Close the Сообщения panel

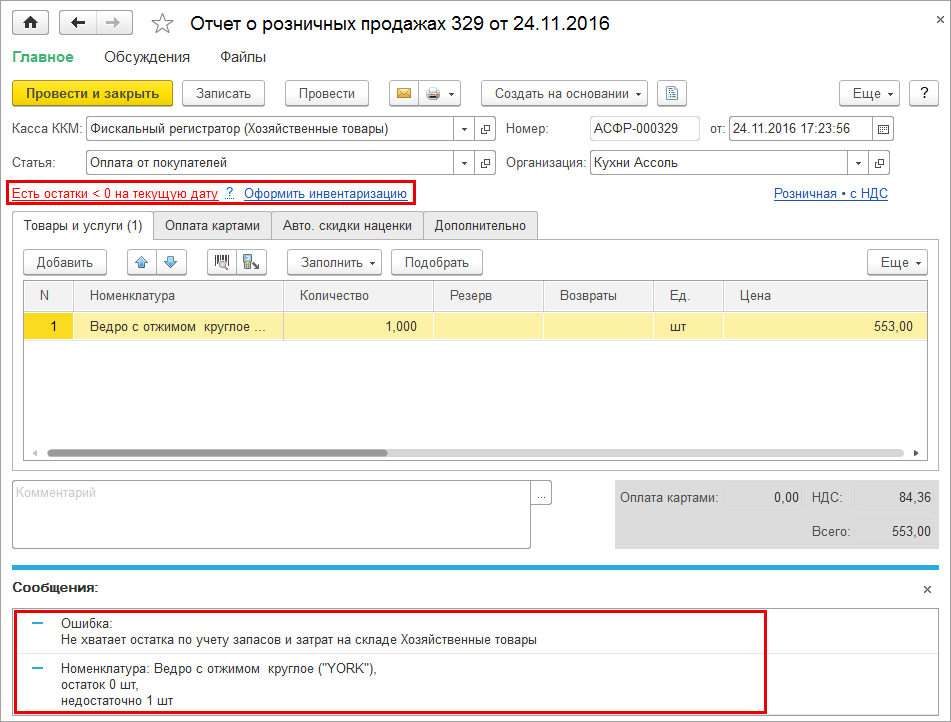point(927,589)
